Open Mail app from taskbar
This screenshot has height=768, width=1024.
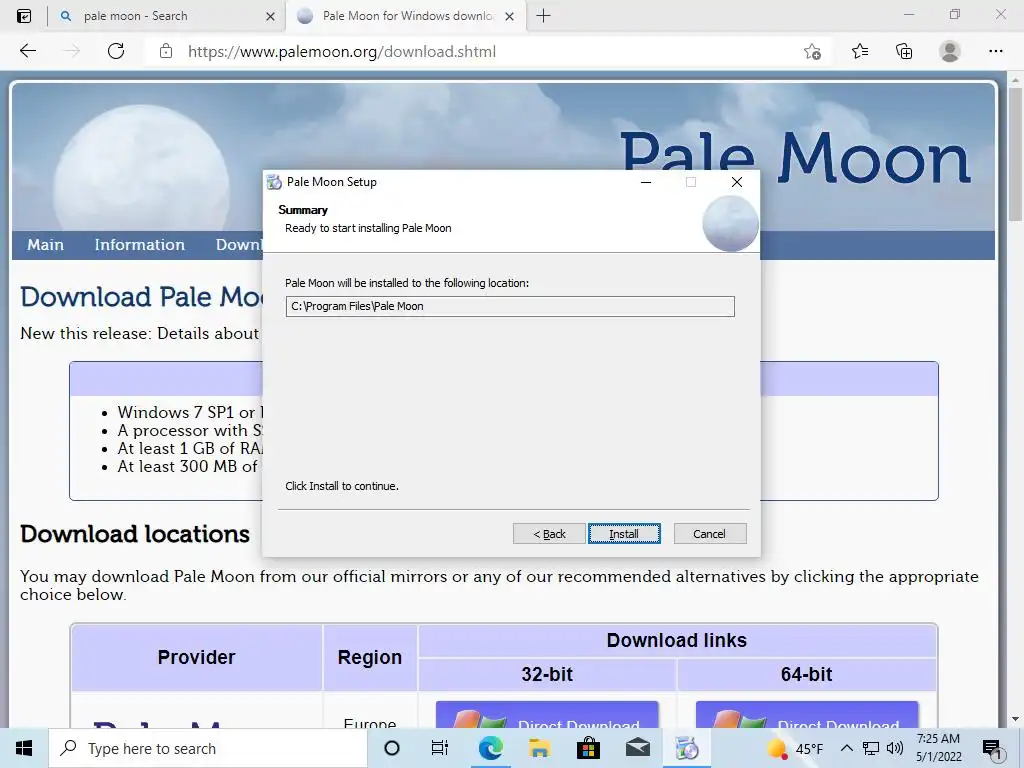[637, 748]
